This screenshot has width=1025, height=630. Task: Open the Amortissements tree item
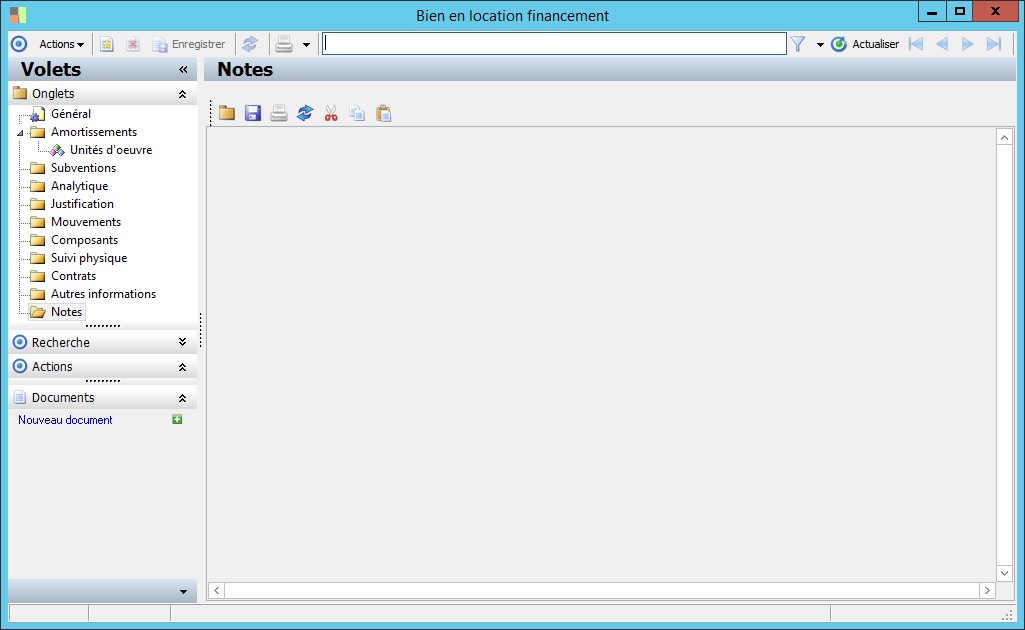coord(93,132)
